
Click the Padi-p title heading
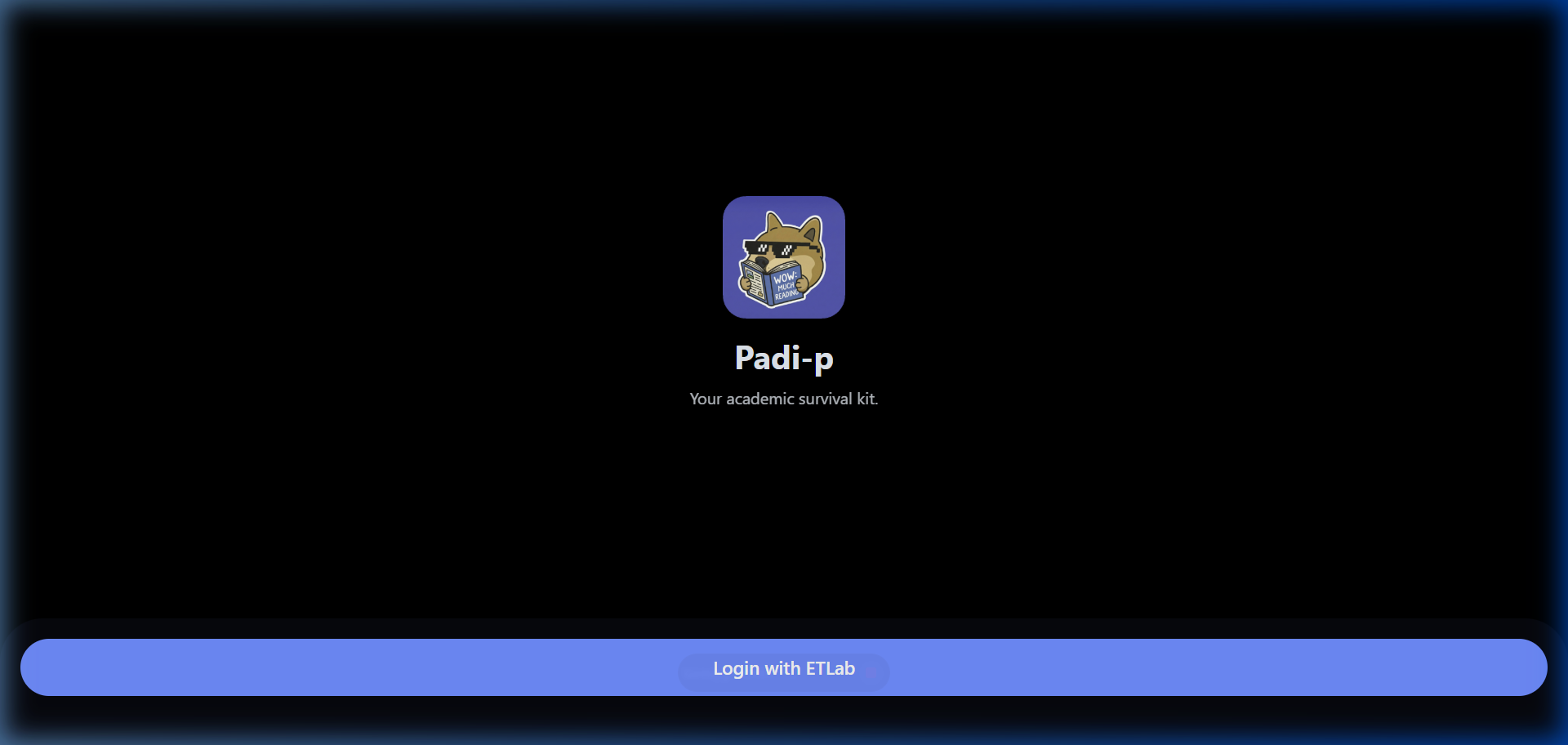(x=784, y=358)
